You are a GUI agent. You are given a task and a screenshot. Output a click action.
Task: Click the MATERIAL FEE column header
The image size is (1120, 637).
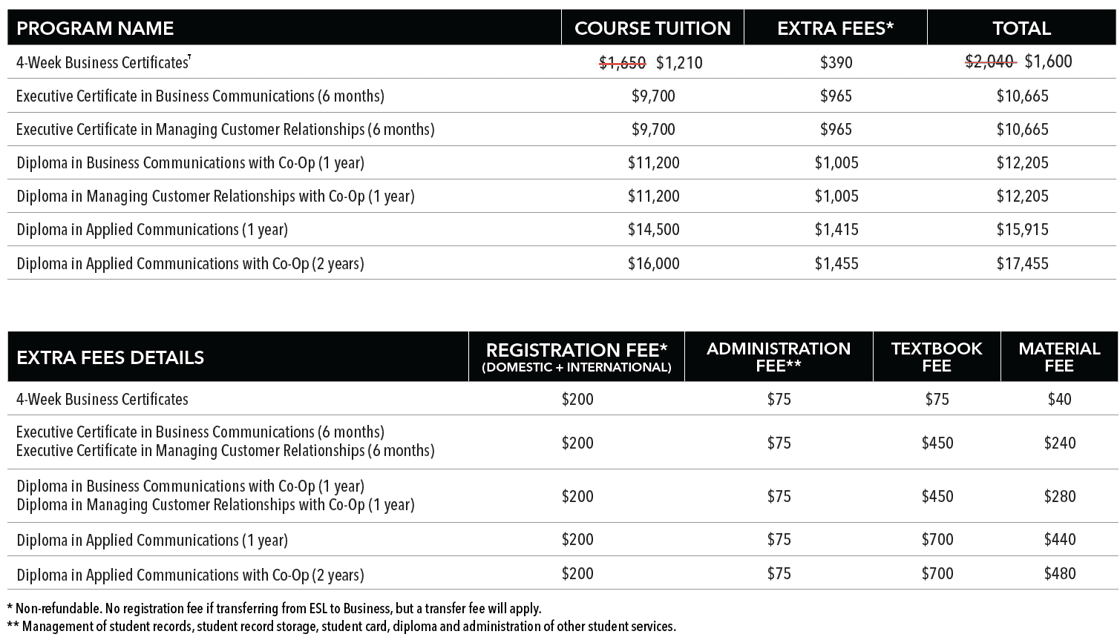[x=1059, y=357]
